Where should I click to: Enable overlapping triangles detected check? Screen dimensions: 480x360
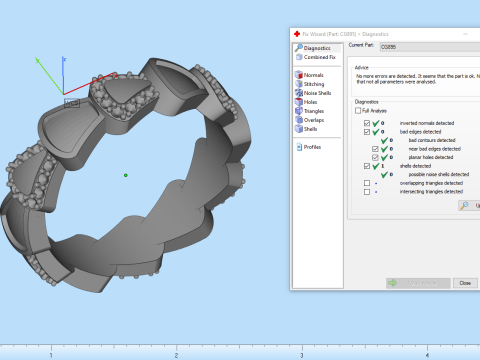[x=367, y=183]
